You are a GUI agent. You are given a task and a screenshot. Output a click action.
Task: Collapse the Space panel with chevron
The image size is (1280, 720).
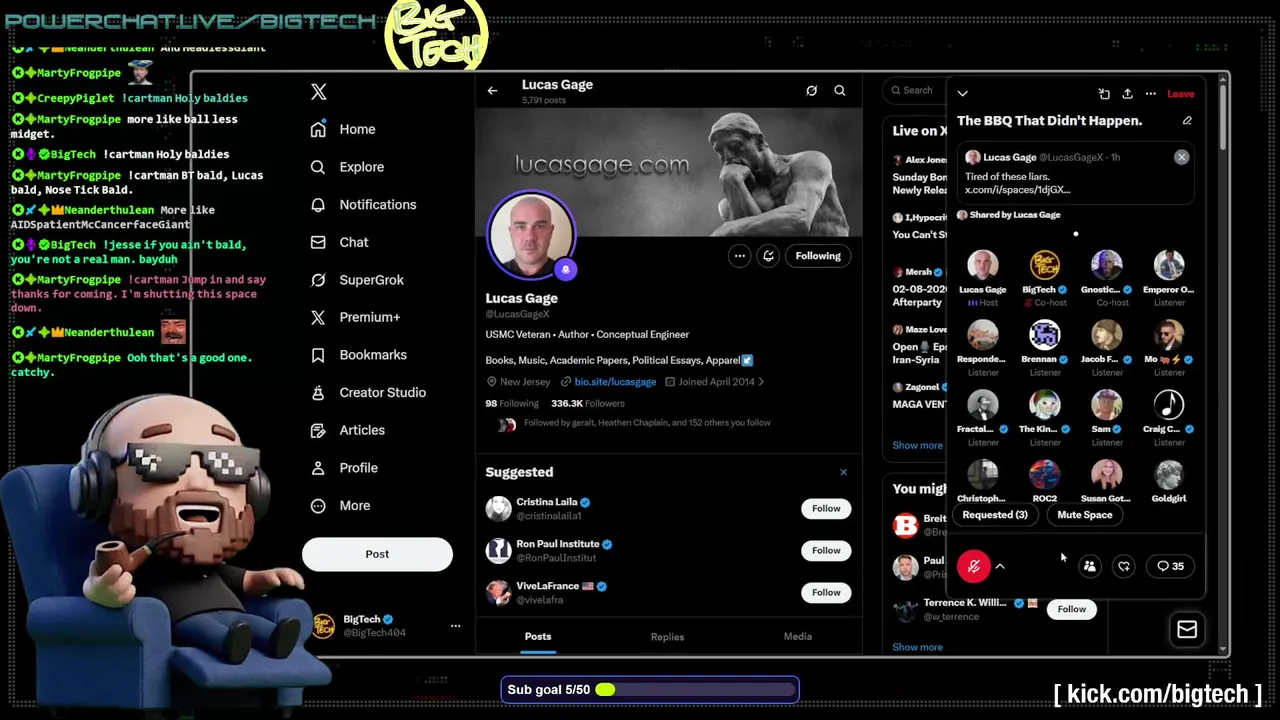coord(962,94)
